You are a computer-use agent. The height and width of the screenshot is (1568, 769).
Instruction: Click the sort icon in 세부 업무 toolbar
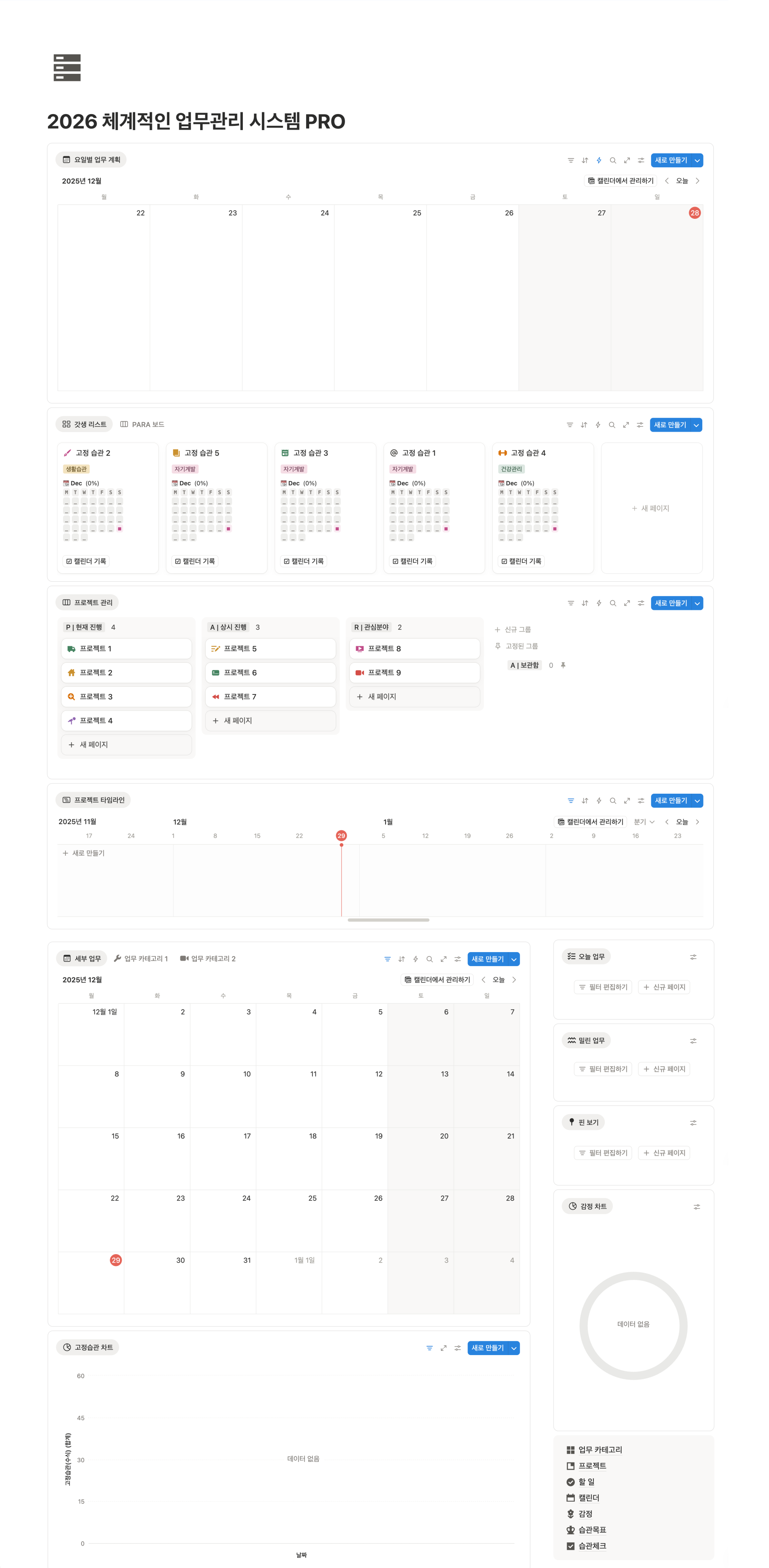402,959
